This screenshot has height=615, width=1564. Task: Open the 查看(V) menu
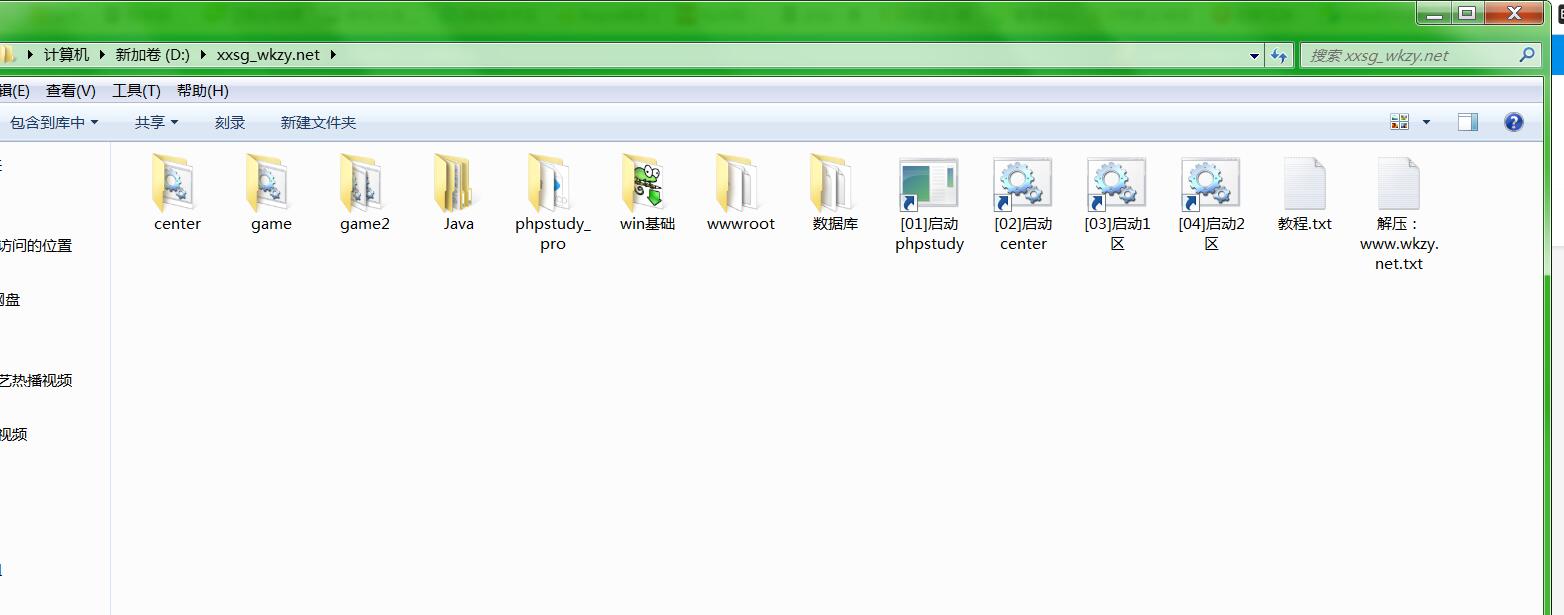(x=71, y=90)
